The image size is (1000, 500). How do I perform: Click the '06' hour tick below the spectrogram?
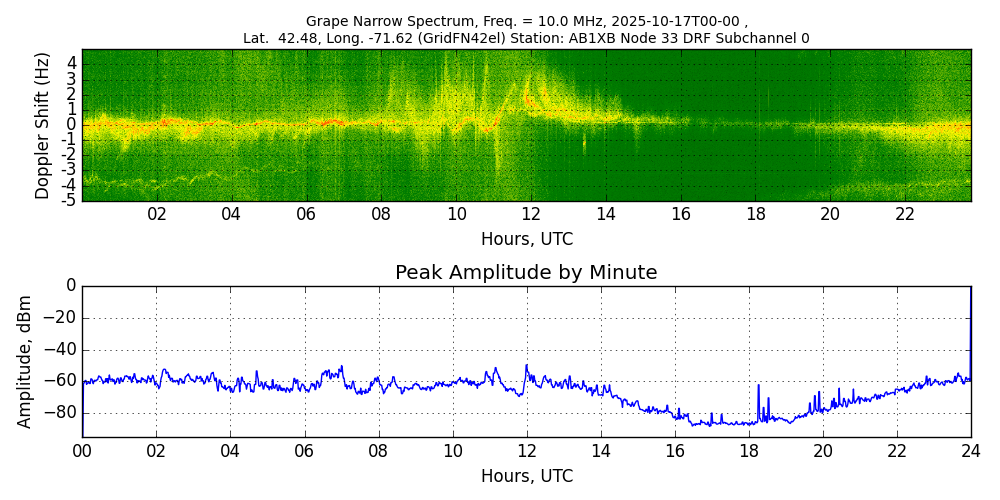(x=306, y=214)
